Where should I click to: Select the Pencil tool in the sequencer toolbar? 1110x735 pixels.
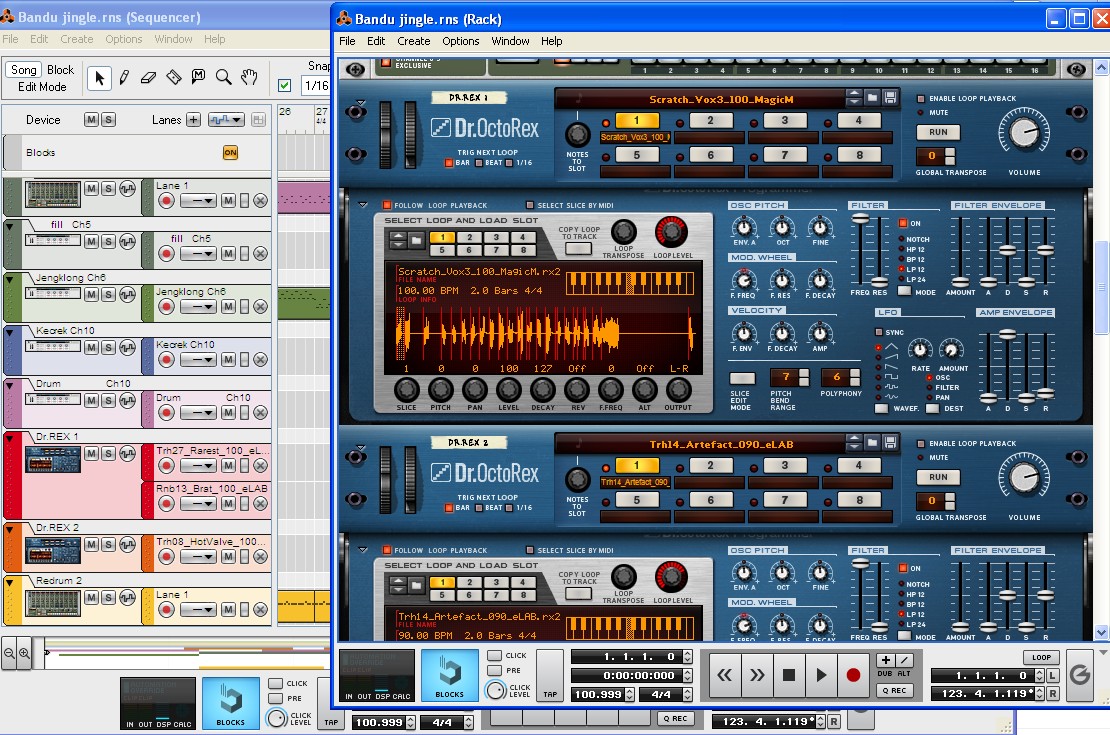pos(125,76)
